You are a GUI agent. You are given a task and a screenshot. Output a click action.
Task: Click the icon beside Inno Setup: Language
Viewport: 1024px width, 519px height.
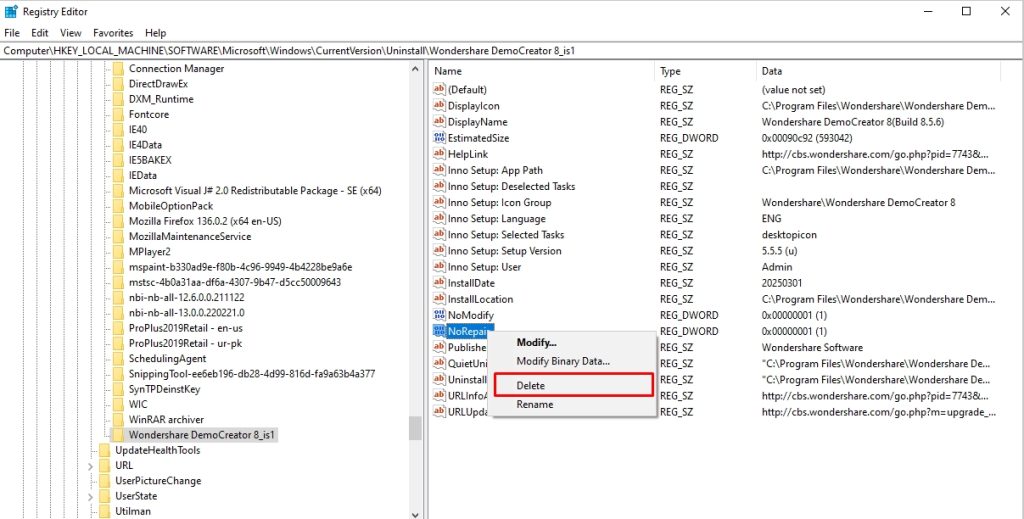[440, 218]
